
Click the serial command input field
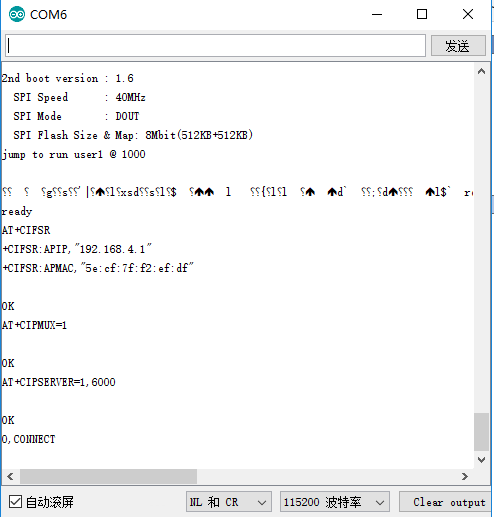(x=215, y=45)
